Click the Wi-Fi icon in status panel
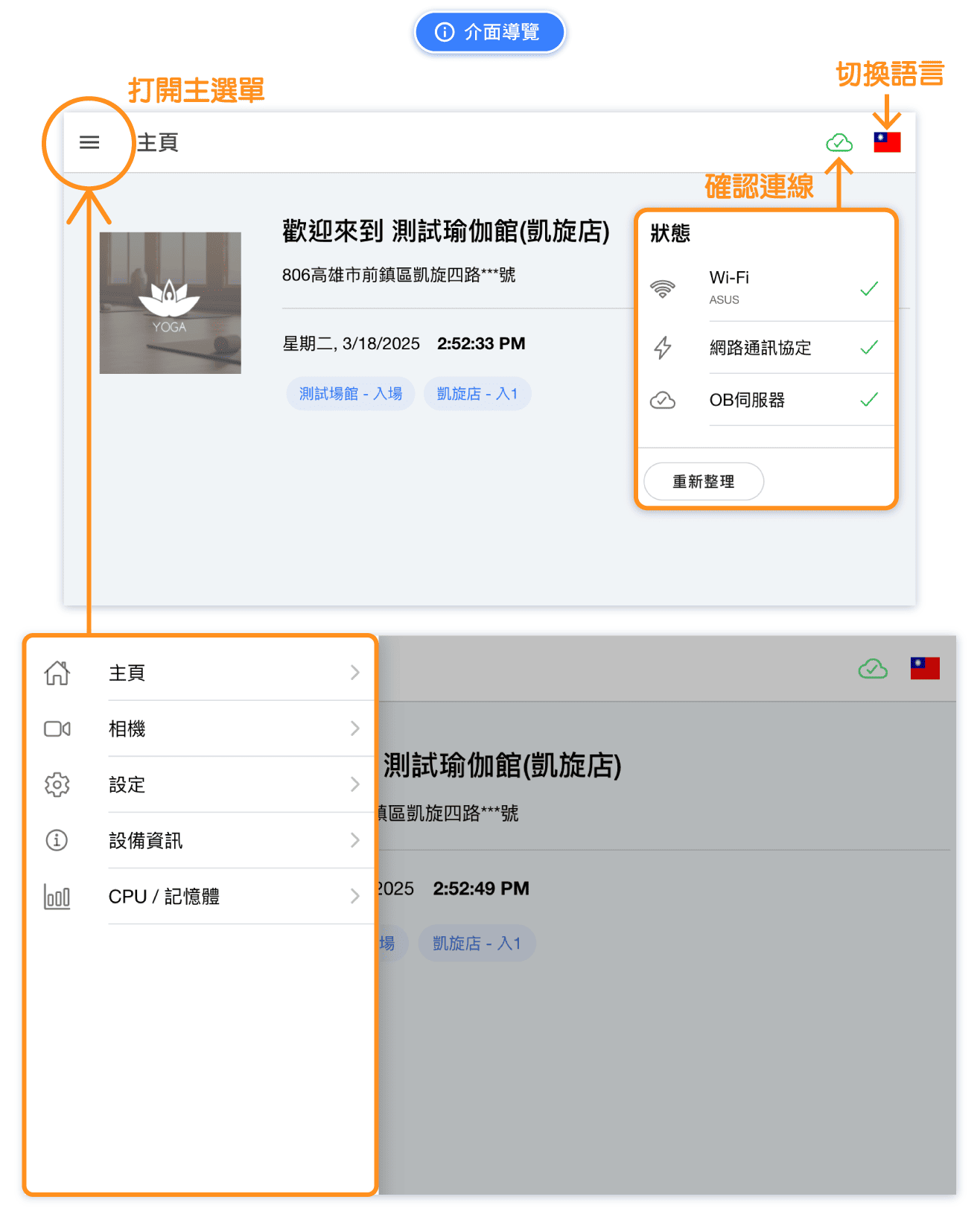The image size is (980, 1214). 662,288
